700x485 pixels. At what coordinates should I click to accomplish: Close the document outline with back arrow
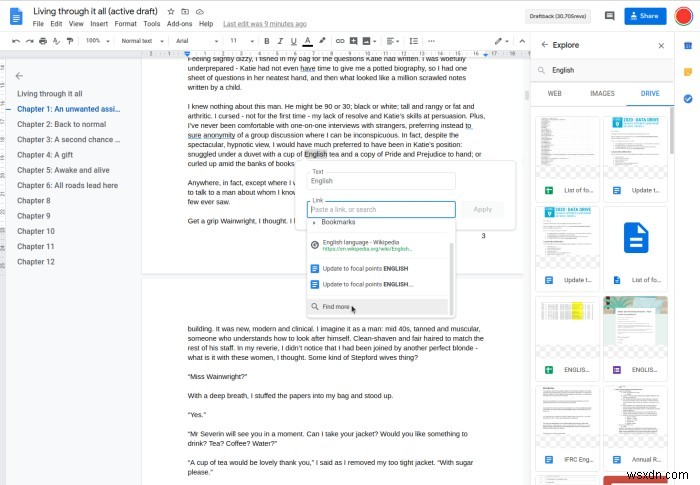coord(19,76)
